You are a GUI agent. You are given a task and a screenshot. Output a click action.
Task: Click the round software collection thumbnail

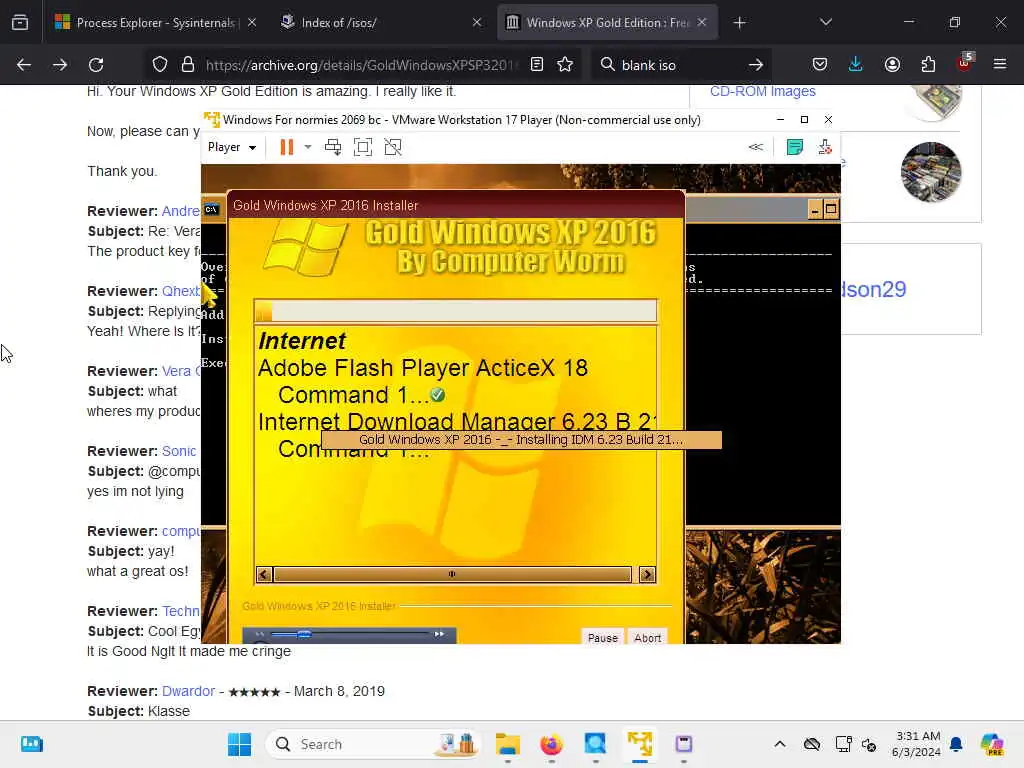pyautogui.click(x=931, y=172)
